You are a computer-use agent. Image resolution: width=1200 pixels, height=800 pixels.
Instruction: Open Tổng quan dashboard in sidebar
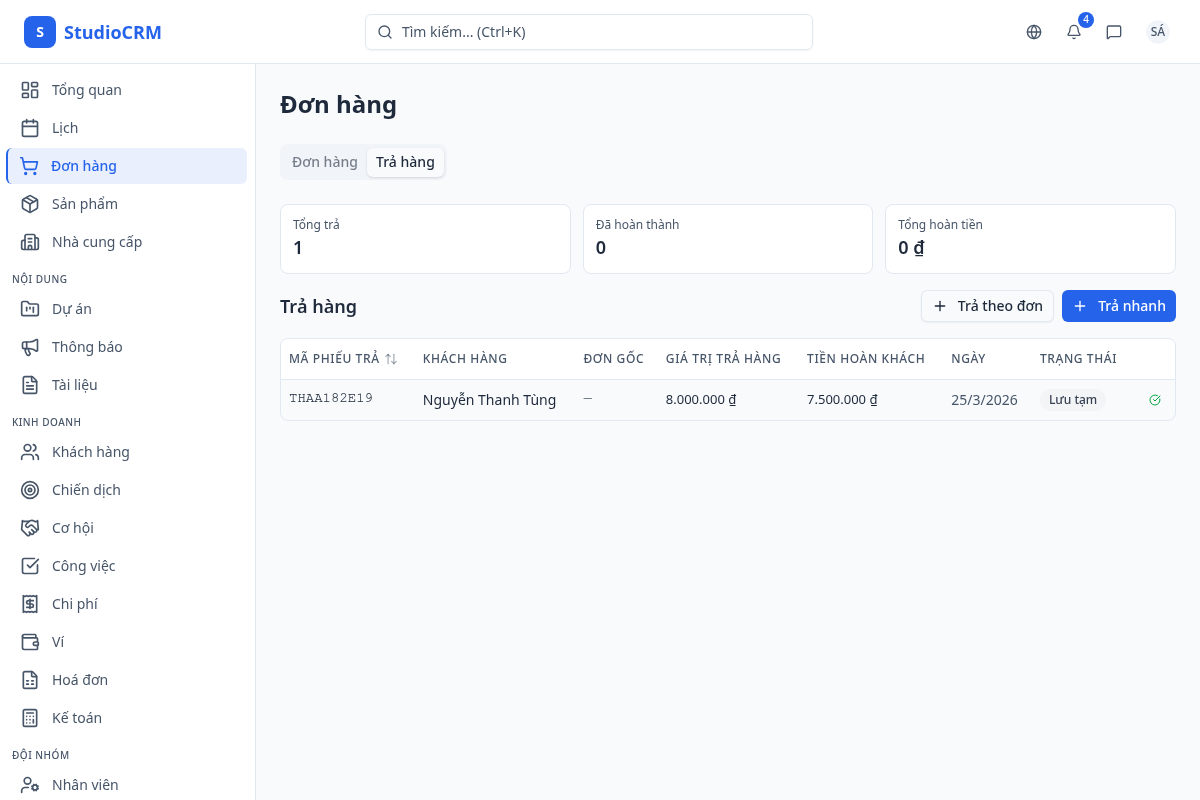click(86, 90)
